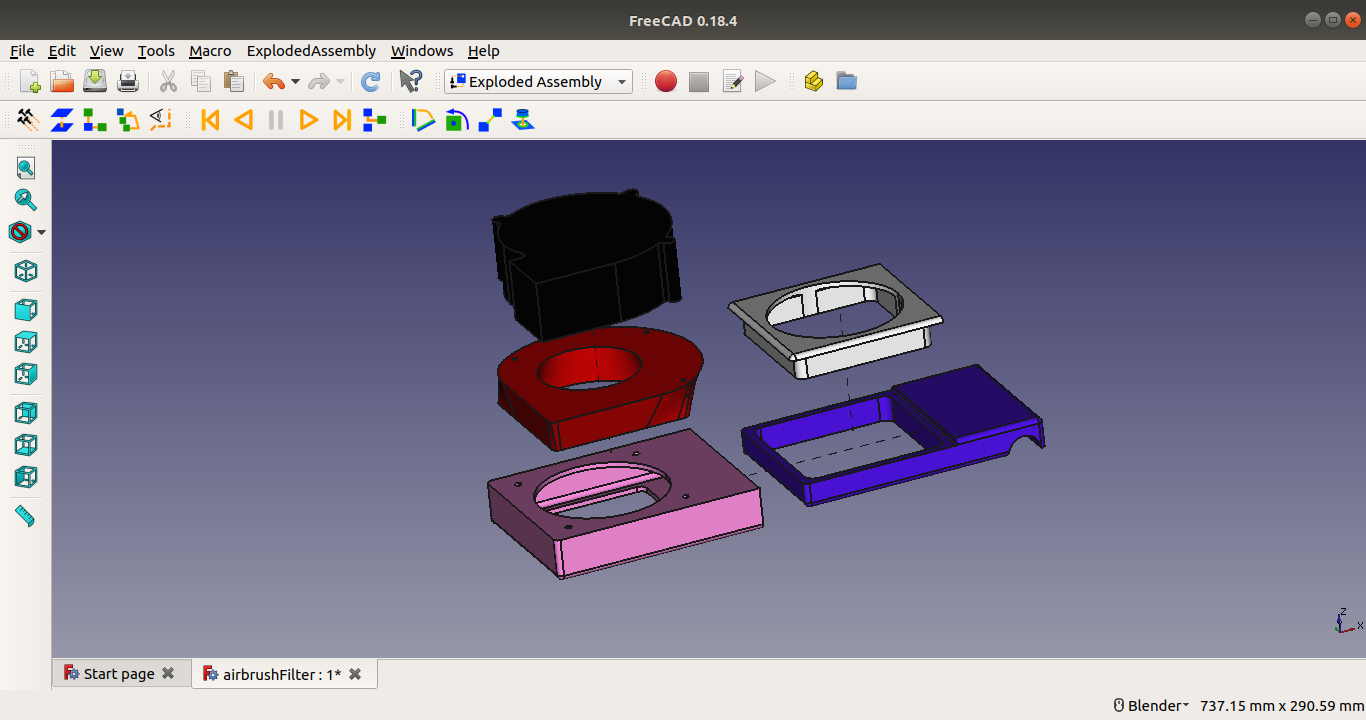Print the current document
This screenshot has height=720, width=1366.
(x=128, y=82)
